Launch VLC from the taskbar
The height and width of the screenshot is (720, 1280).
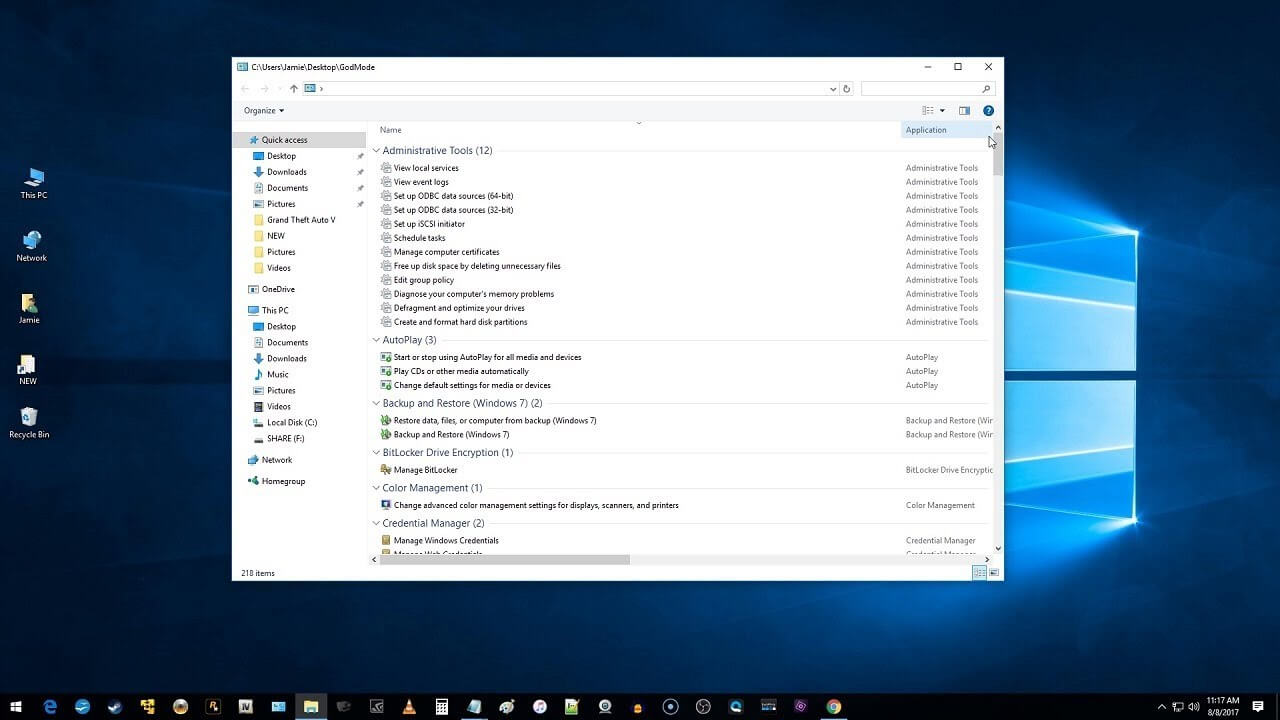click(408, 706)
